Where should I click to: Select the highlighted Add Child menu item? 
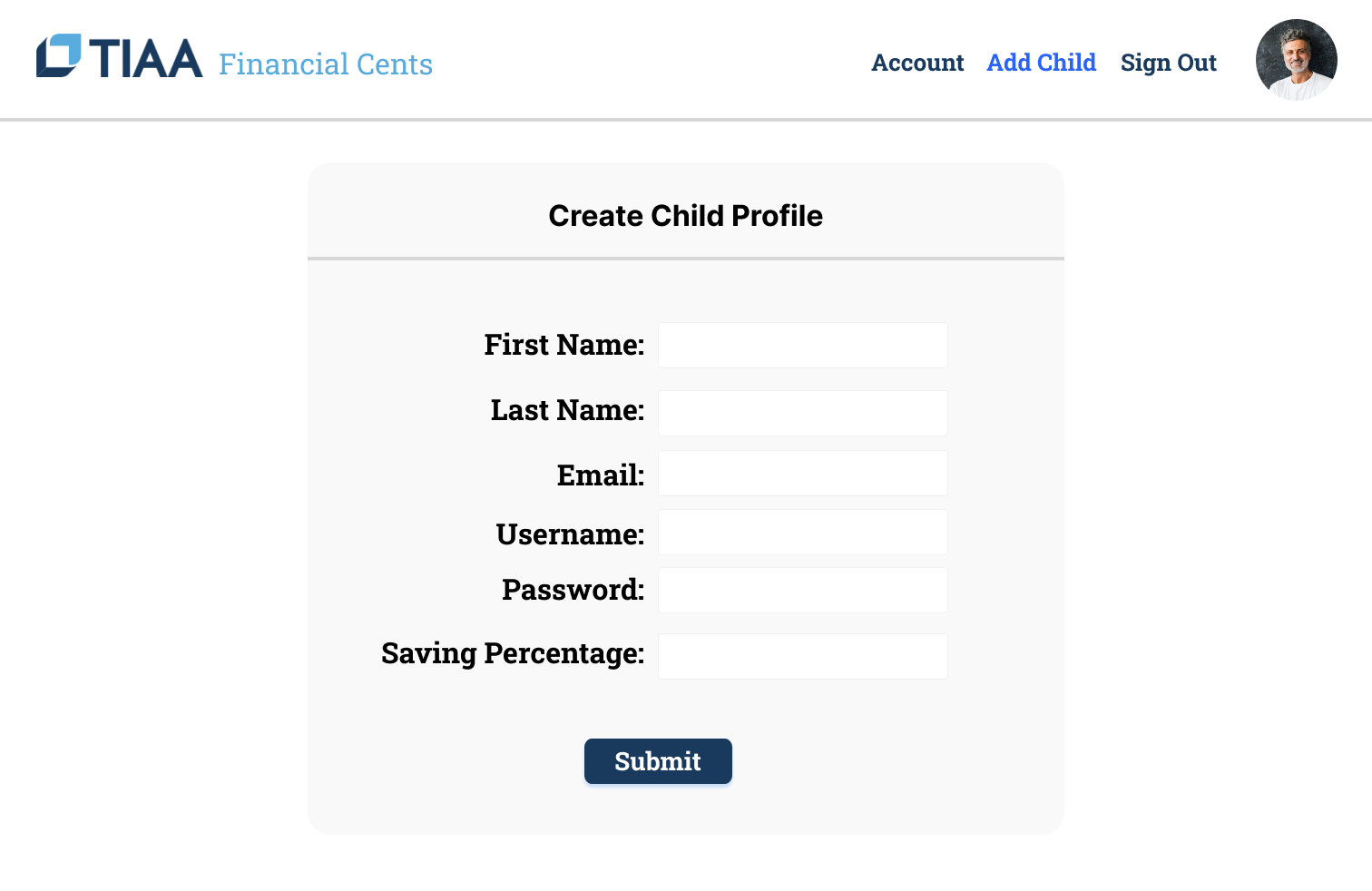point(1041,63)
